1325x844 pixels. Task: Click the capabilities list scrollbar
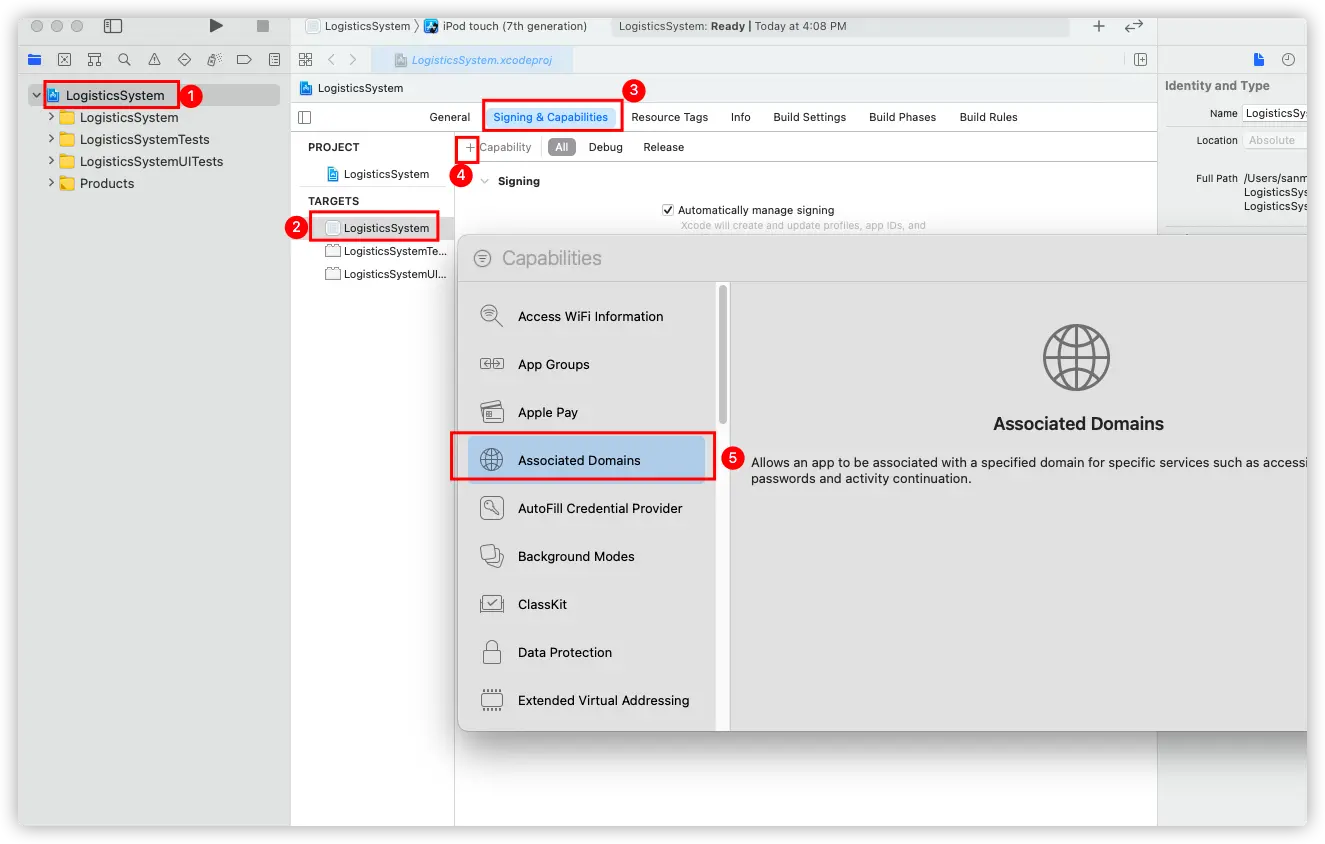click(723, 354)
